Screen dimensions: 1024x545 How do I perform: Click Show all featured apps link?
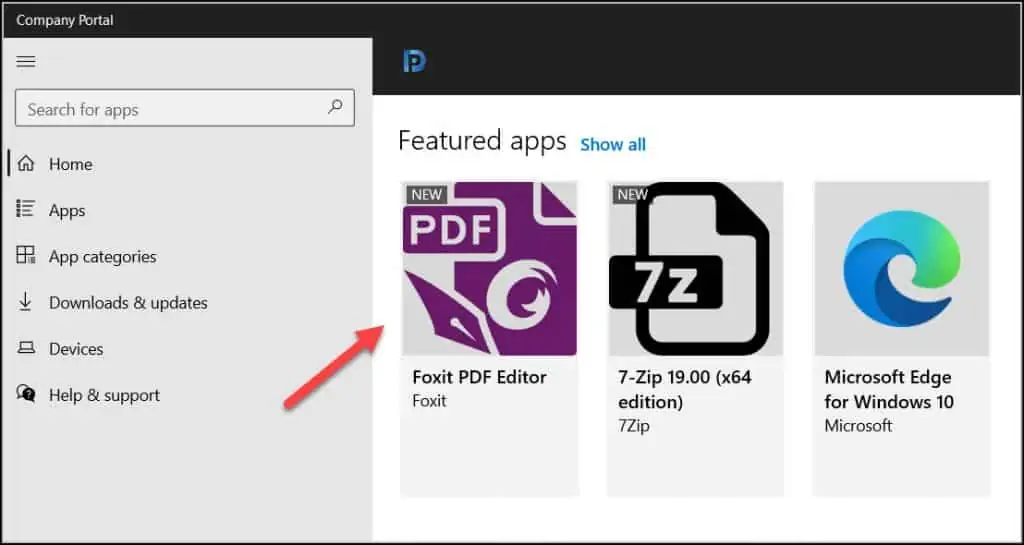(x=613, y=145)
